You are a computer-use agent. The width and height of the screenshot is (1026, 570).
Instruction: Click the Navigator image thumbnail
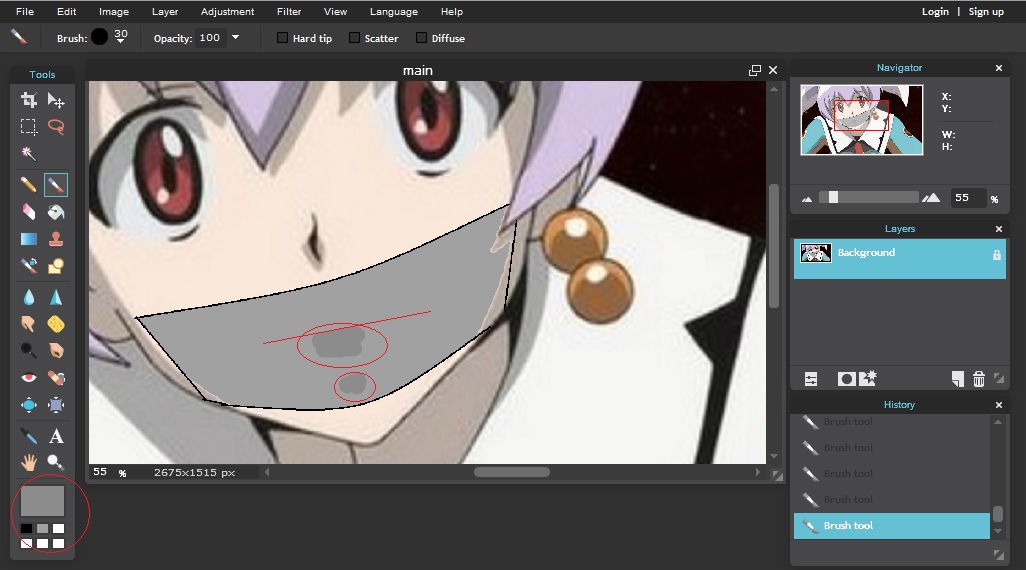tap(862, 120)
